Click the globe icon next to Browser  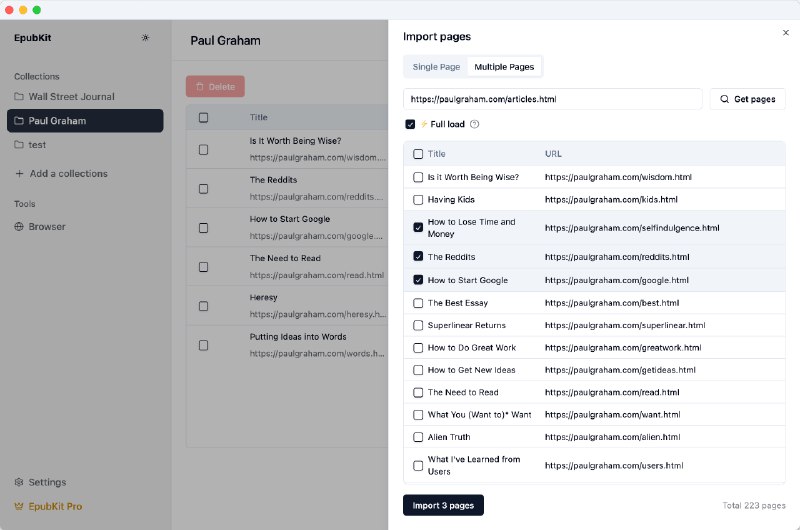point(19,227)
